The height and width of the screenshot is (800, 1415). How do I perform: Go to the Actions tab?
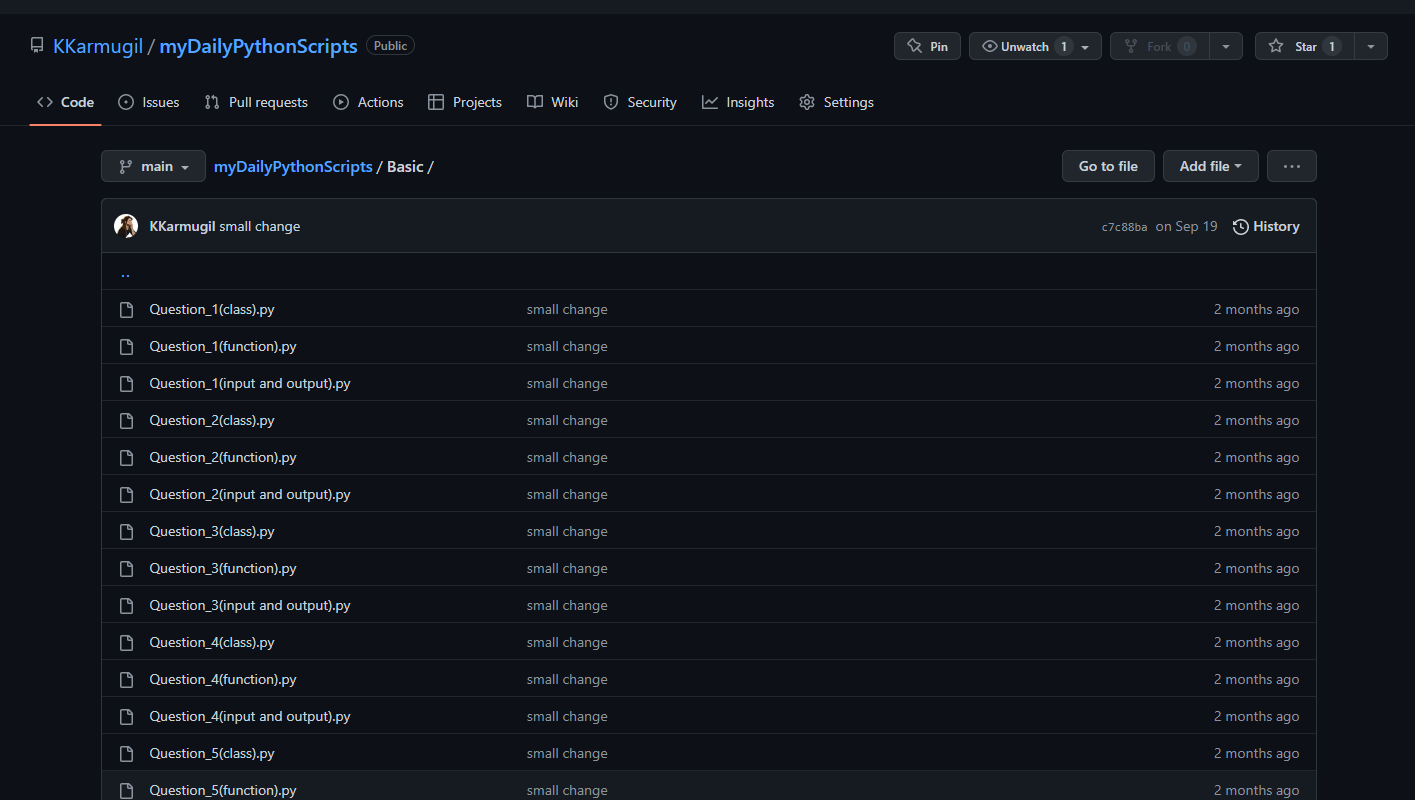click(368, 102)
